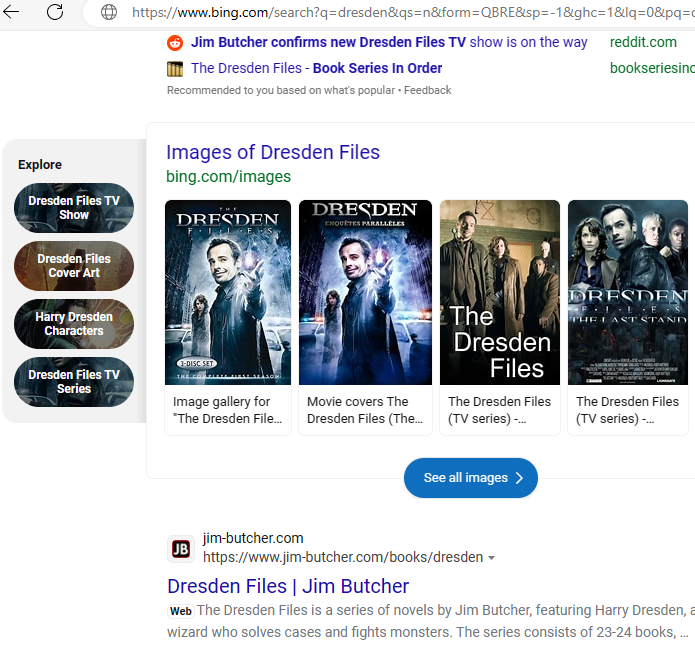Reload the page with the refresh icon
This screenshot has height=650, width=695.
pyautogui.click(x=55, y=12)
